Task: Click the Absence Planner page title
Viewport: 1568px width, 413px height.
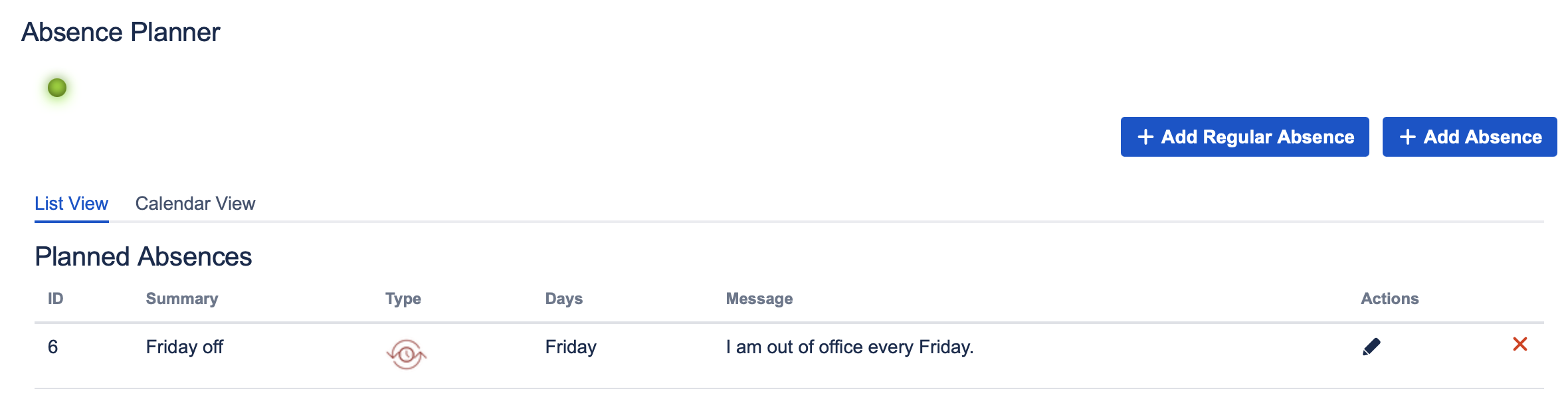Action: 120,32
